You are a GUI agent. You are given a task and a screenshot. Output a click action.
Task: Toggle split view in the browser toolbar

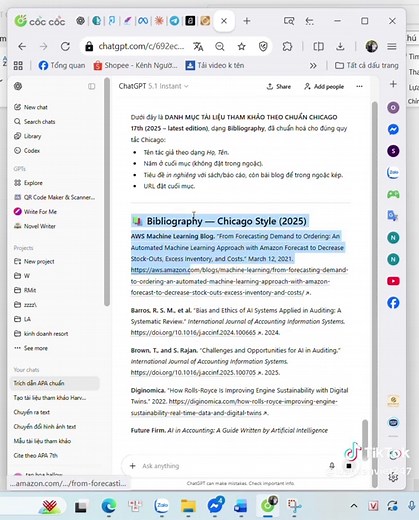pyautogui.click(x=318, y=46)
